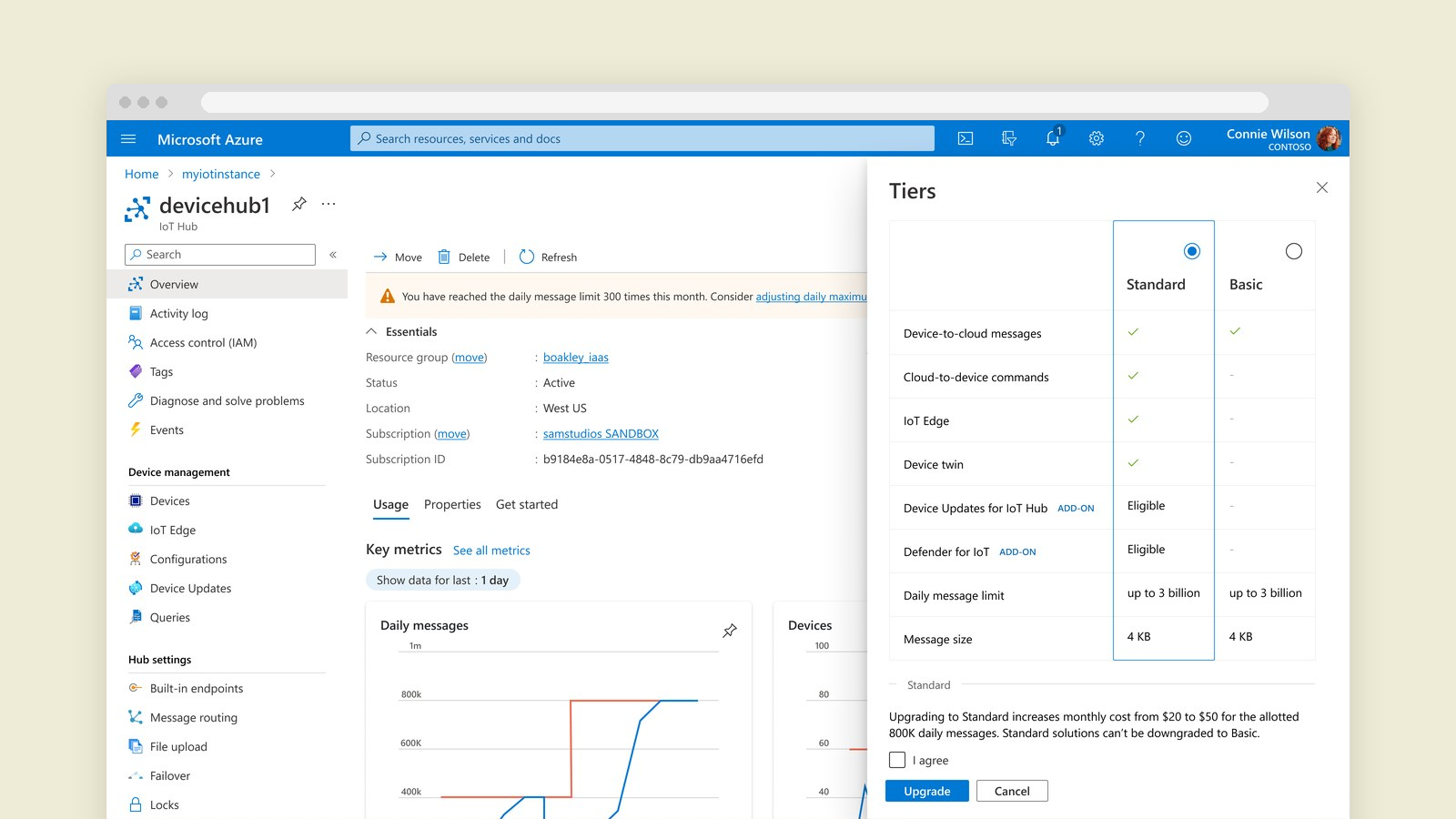
Task: Collapse the left navigation menu
Action: [333, 255]
